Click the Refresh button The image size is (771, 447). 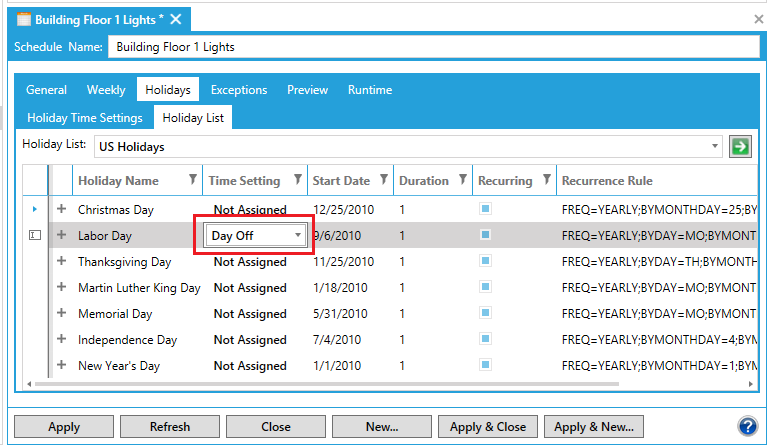coord(170,427)
